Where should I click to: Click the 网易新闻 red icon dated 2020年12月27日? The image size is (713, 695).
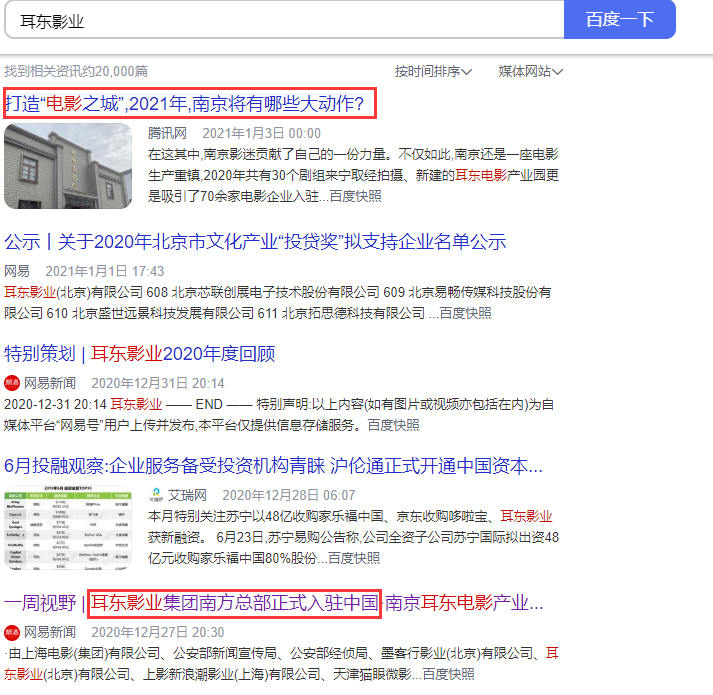12,632
